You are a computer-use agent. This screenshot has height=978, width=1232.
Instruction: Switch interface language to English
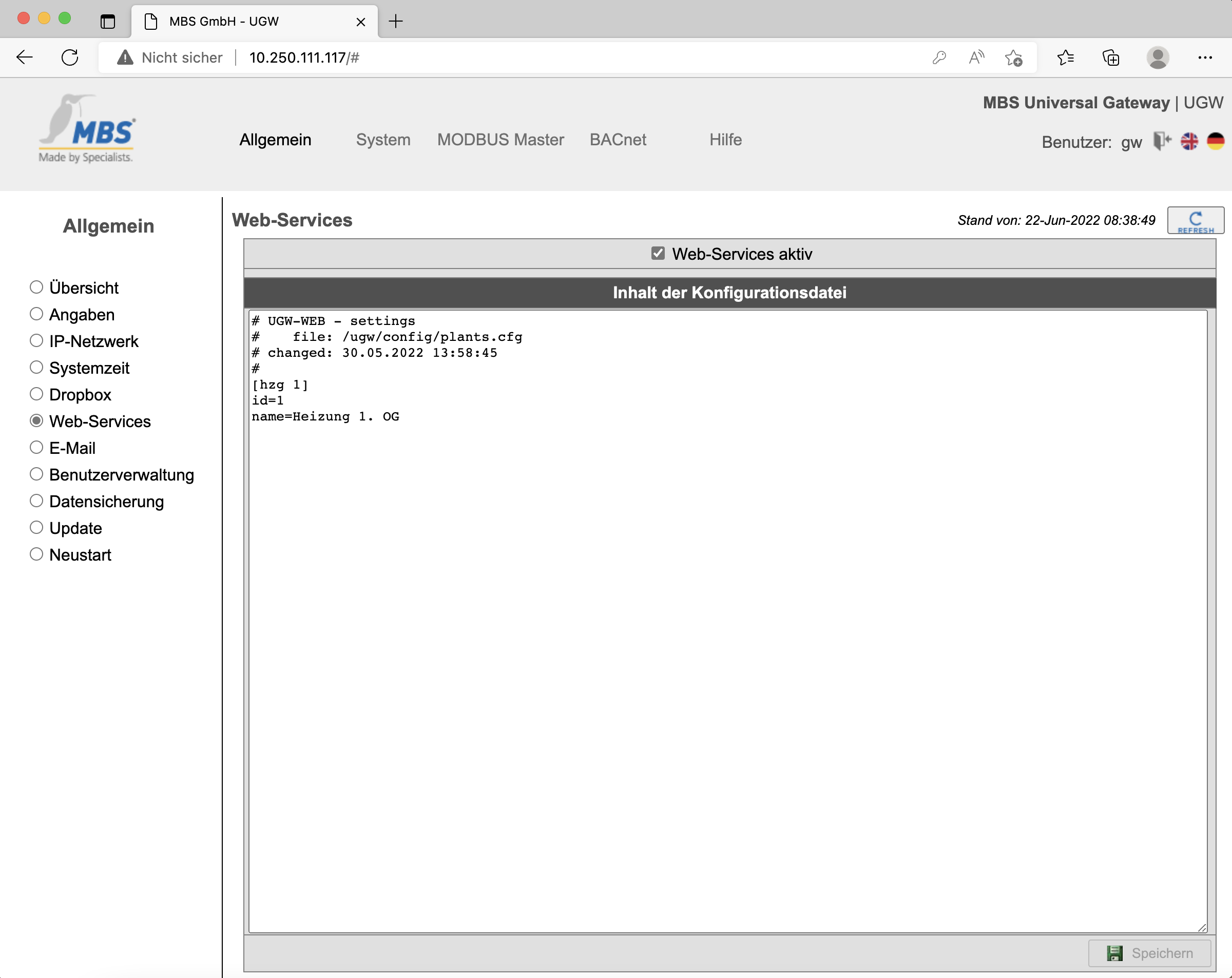tap(1189, 142)
